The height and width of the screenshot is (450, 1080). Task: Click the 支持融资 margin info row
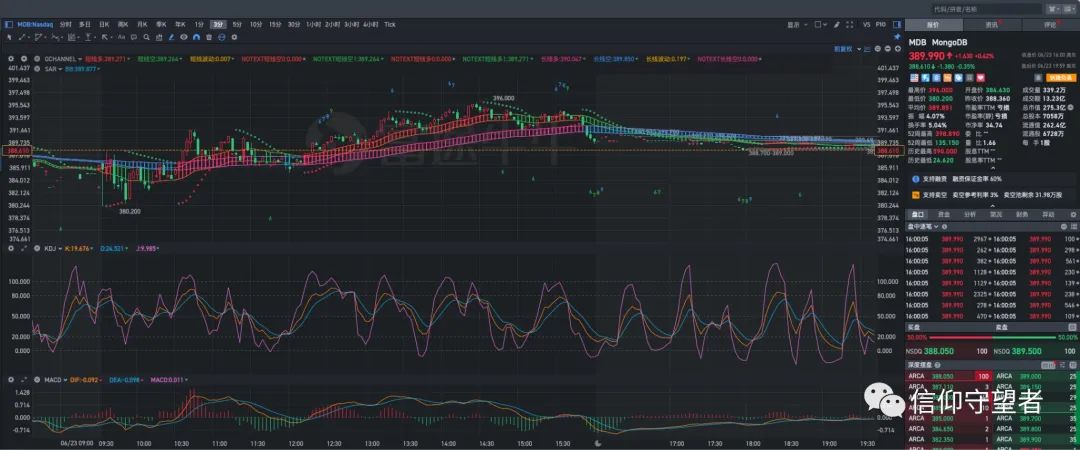[x=992, y=179]
